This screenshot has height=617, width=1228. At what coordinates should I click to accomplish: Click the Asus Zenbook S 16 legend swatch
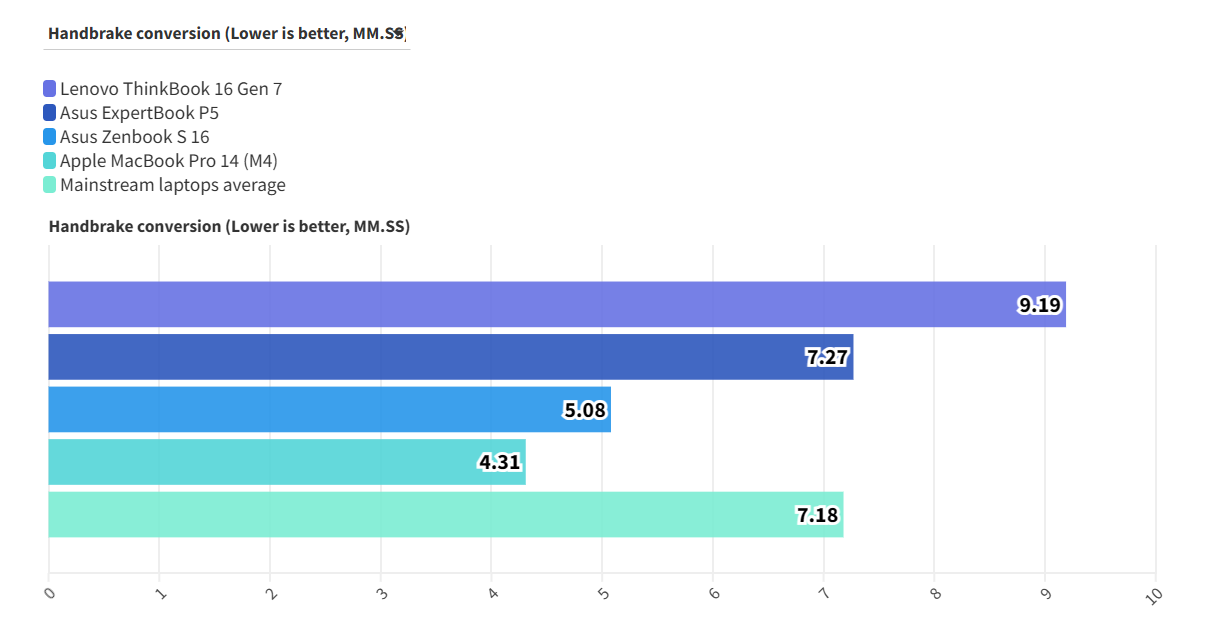[50, 137]
